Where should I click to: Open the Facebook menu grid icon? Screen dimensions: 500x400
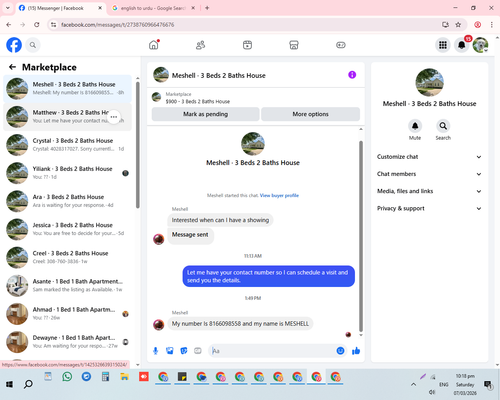click(x=443, y=45)
